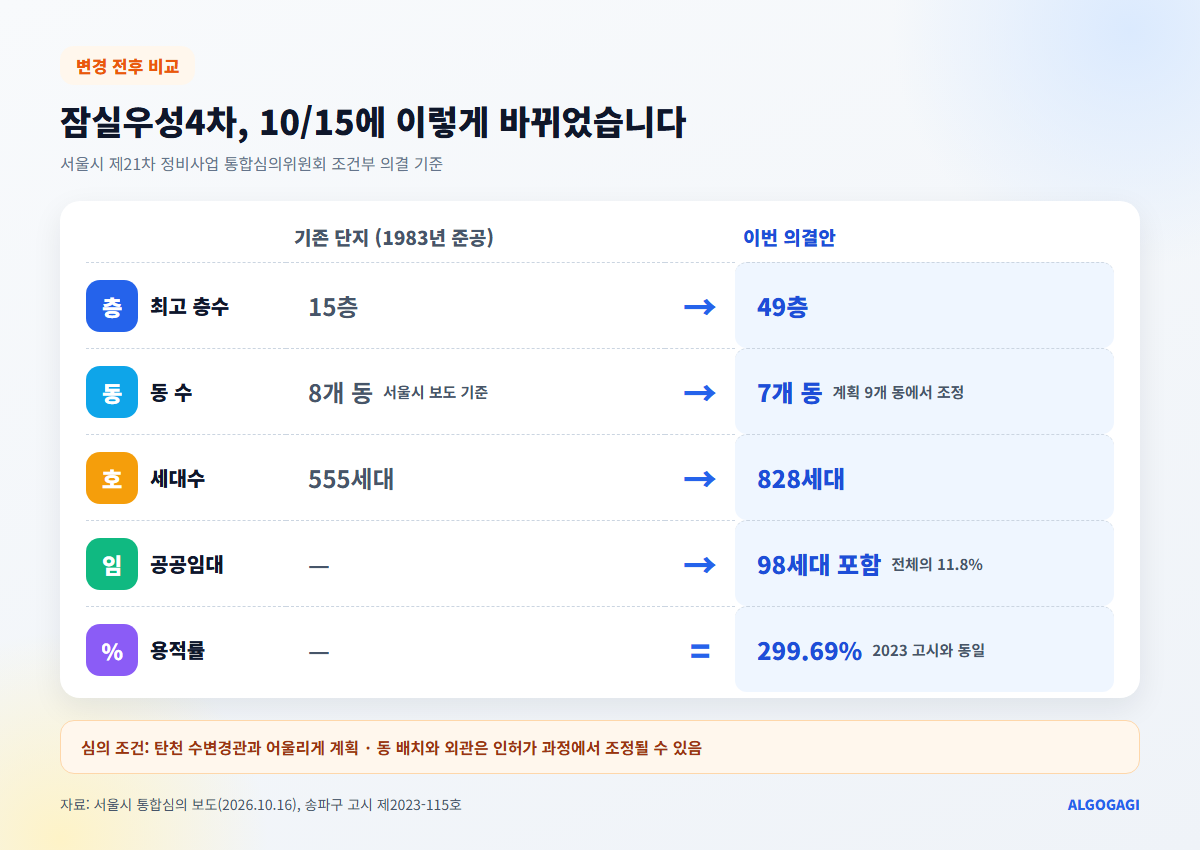Screen dimensions: 1200x850
Task: Click the 자료 source citation line
Action: (260, 805)
